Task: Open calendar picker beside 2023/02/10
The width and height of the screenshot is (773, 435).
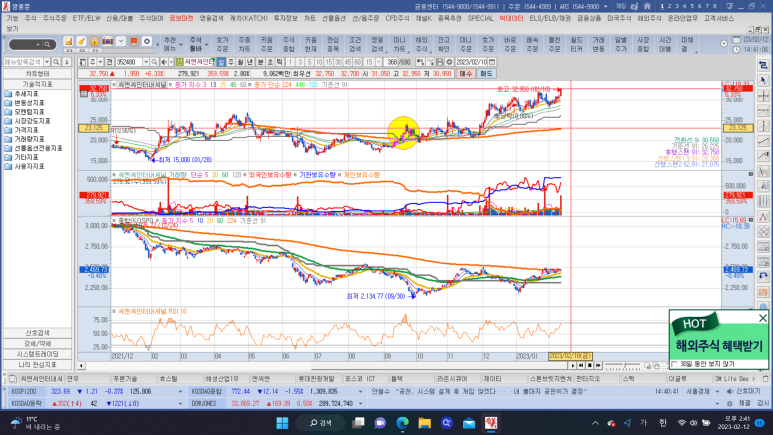Action: coord(492,62)
